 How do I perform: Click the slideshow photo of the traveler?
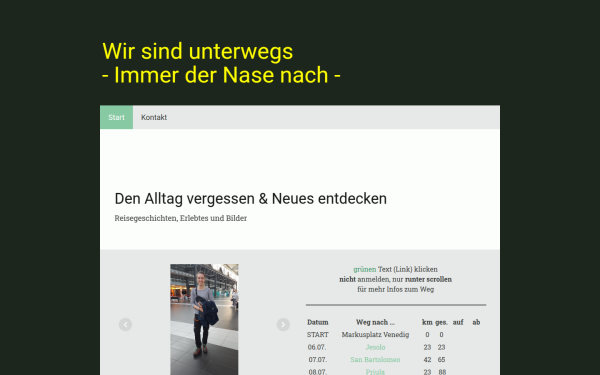[204, 320]
